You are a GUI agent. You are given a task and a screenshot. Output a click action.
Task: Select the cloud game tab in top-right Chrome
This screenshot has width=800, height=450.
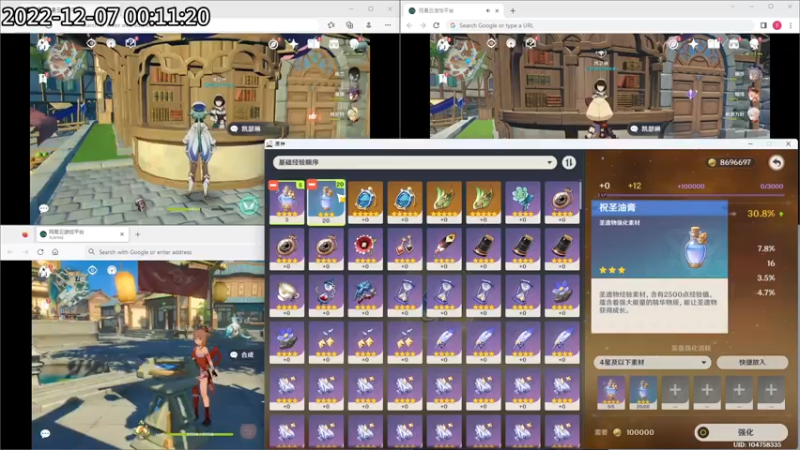coord(453,10)
